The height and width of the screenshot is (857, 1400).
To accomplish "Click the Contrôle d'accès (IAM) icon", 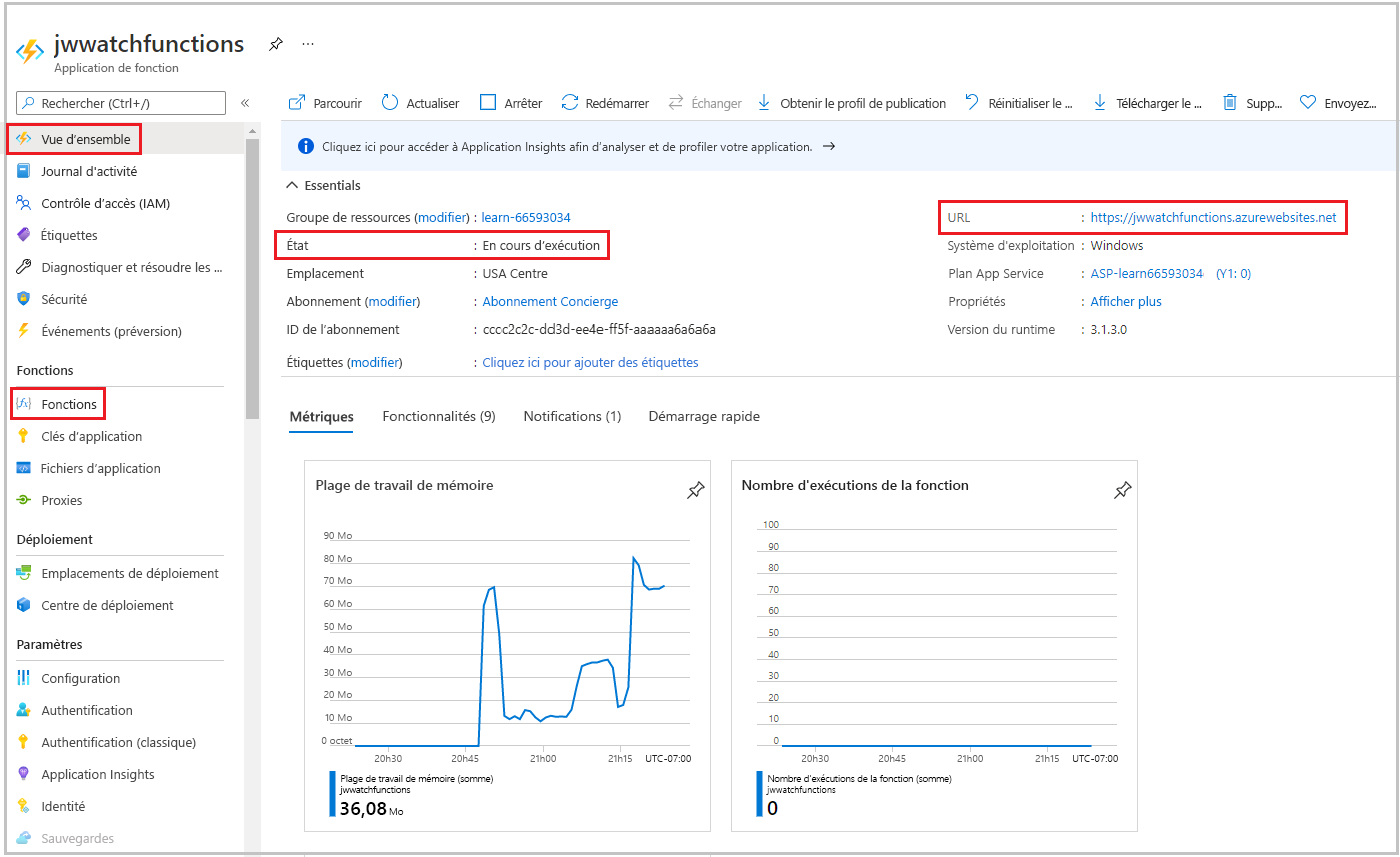I will tap(24, 203).
